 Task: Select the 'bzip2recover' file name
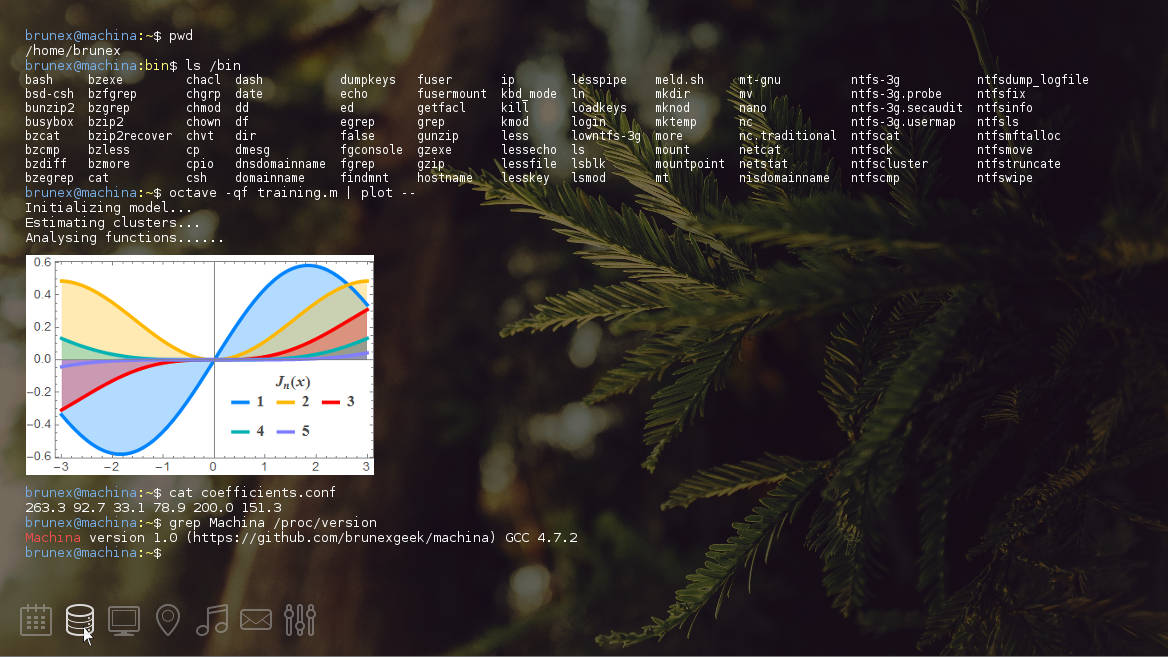point(130,136)
